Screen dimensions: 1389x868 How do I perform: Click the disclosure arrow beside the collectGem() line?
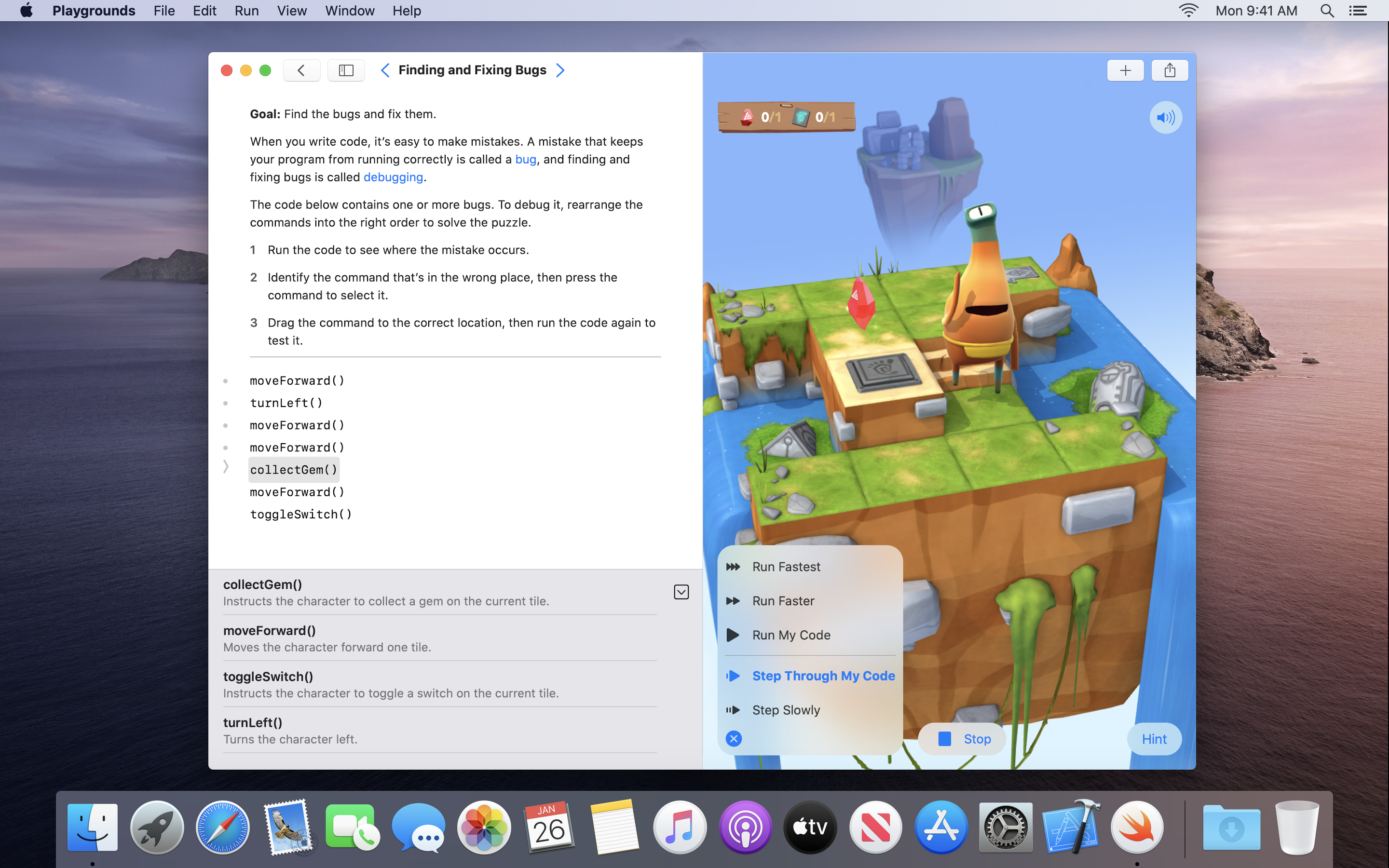point(227,466)
